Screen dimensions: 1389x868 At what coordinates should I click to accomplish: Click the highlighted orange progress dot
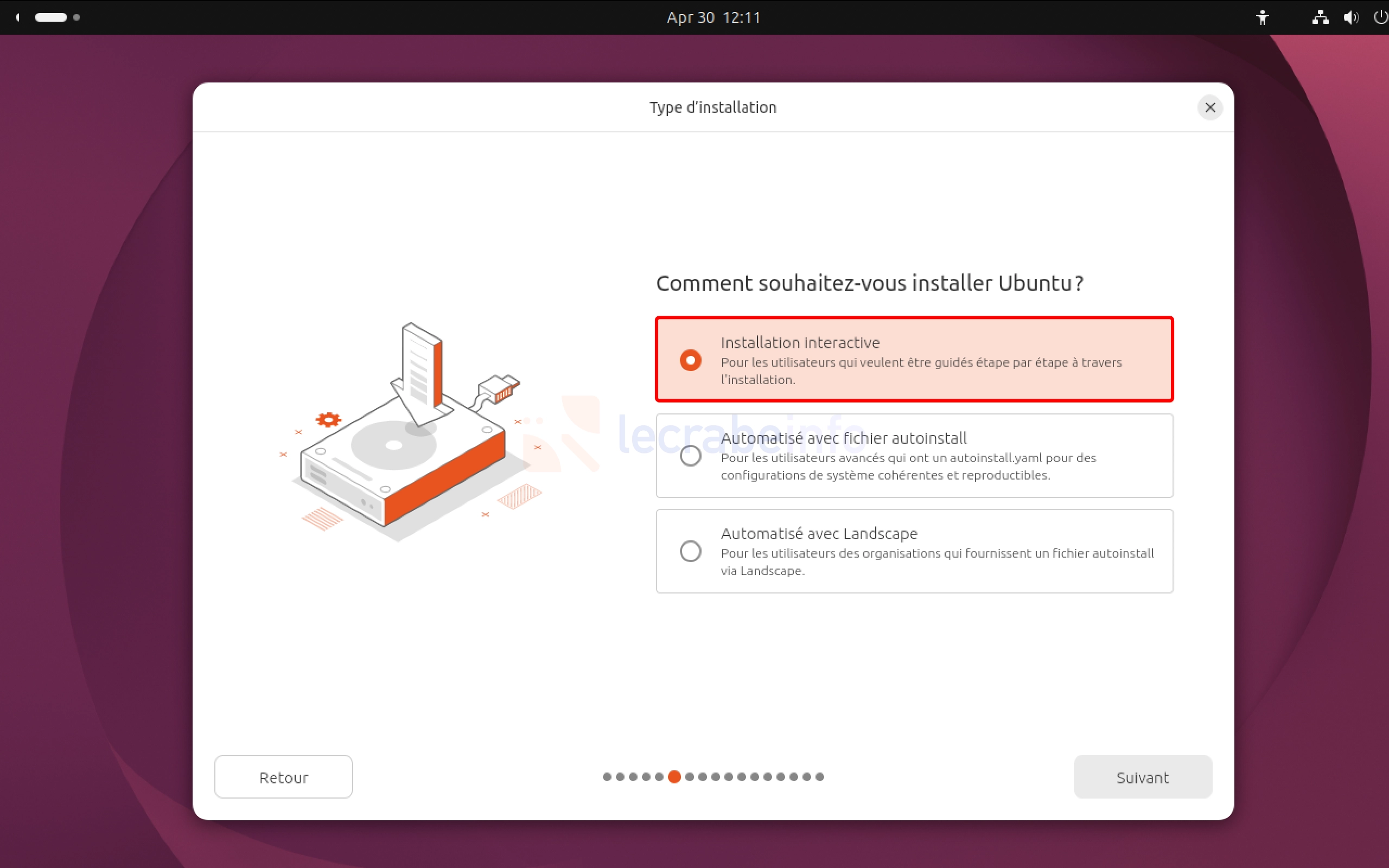pyautogui.click(x=674, y=777)
